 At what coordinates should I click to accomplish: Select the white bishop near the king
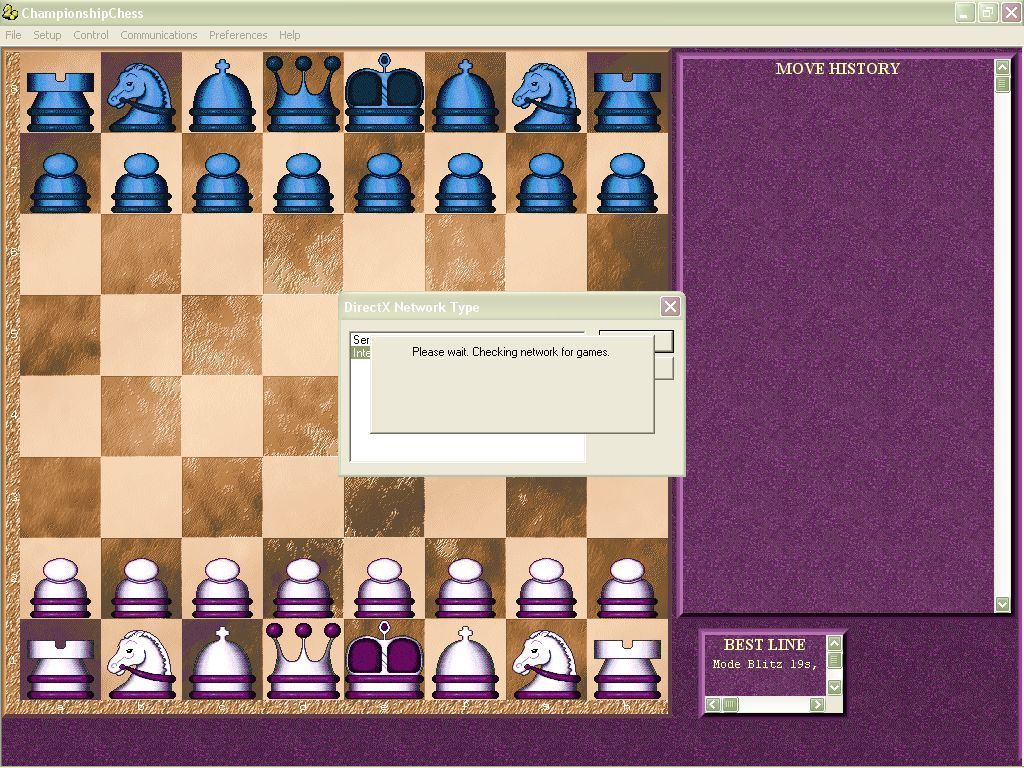(465, 665)
